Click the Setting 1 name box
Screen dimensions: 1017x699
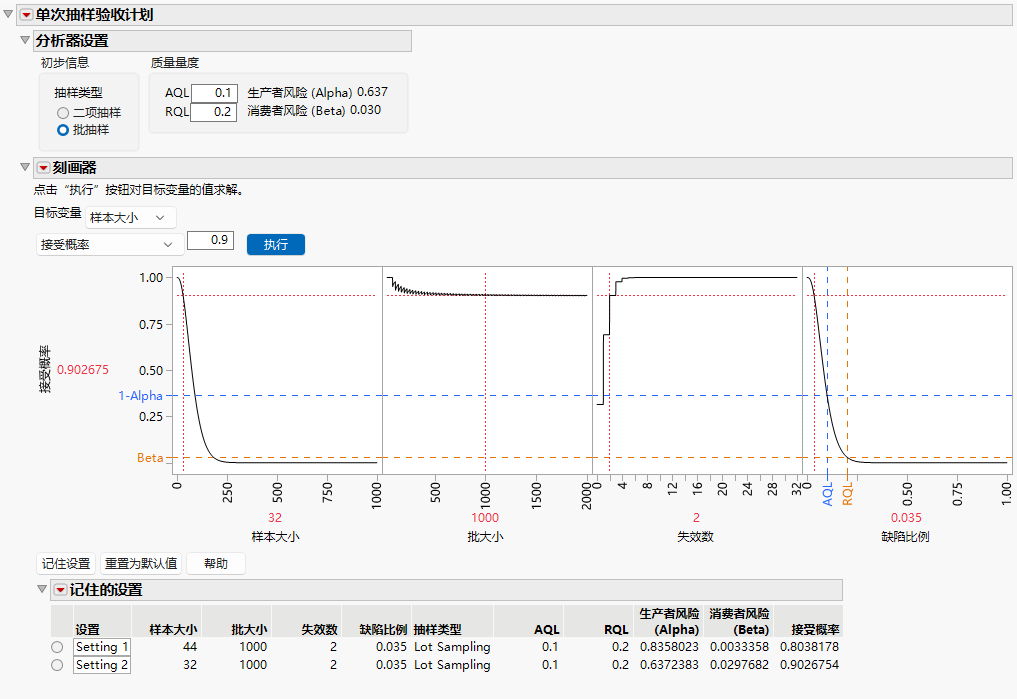coord(102,647)
